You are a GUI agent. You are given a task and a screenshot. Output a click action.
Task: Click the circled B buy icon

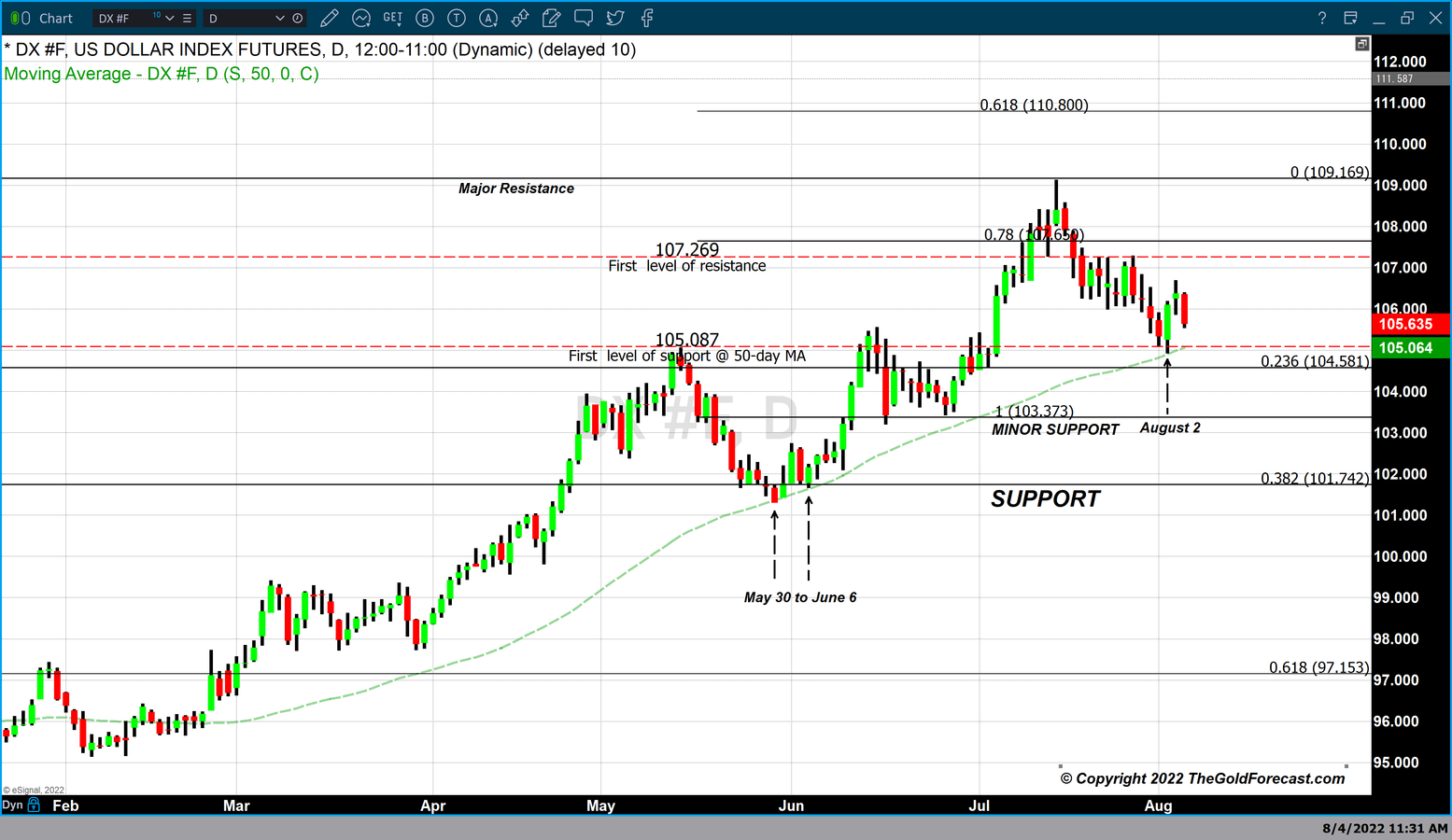(425, 18)
